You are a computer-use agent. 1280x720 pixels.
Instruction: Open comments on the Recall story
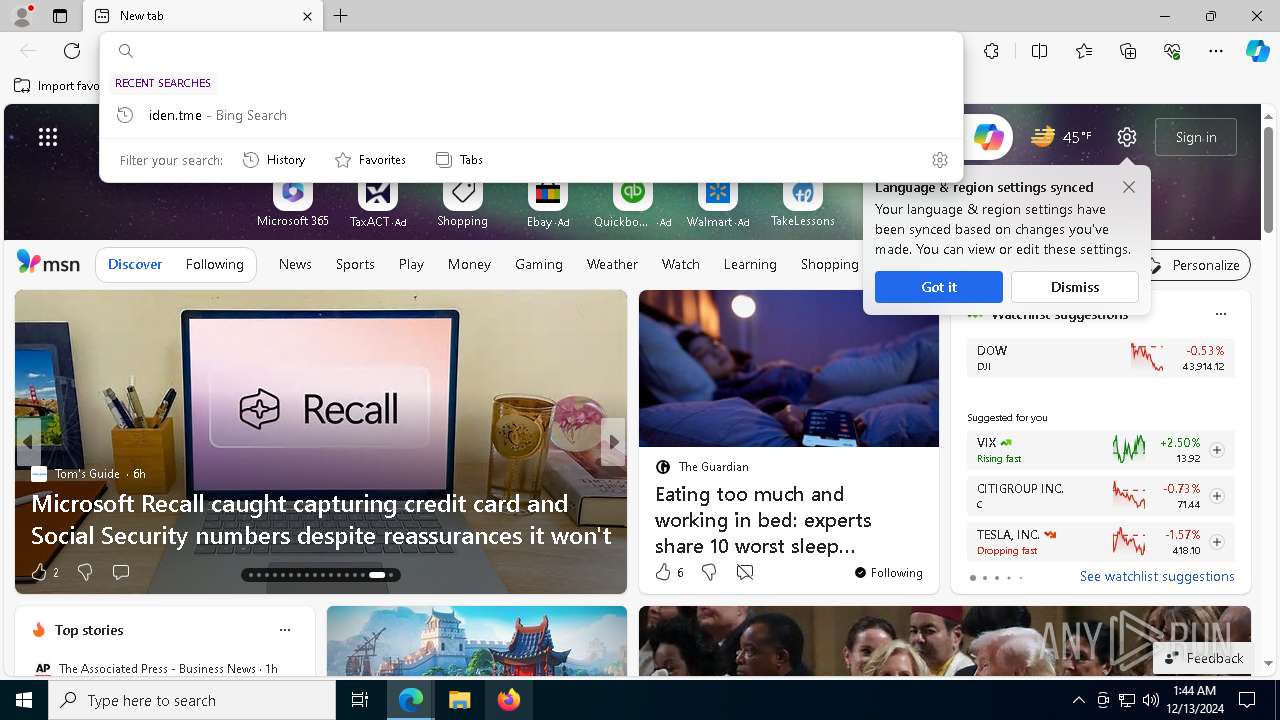coord(121,572)
